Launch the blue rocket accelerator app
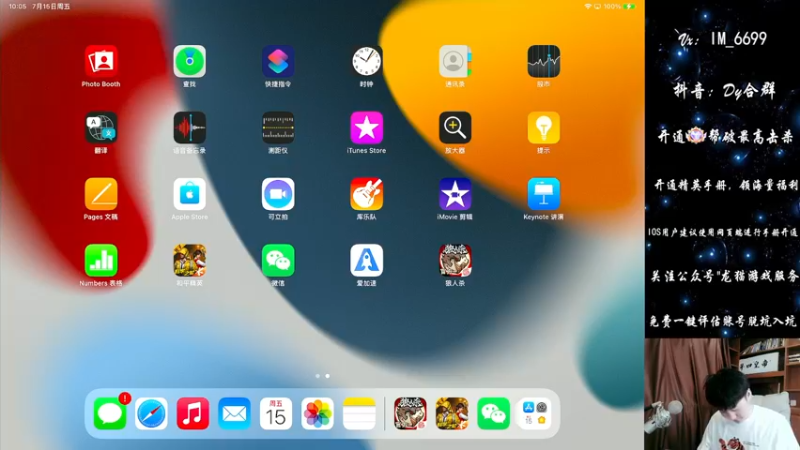Viewport: 800px width, 450px height. tap(366, 260)
